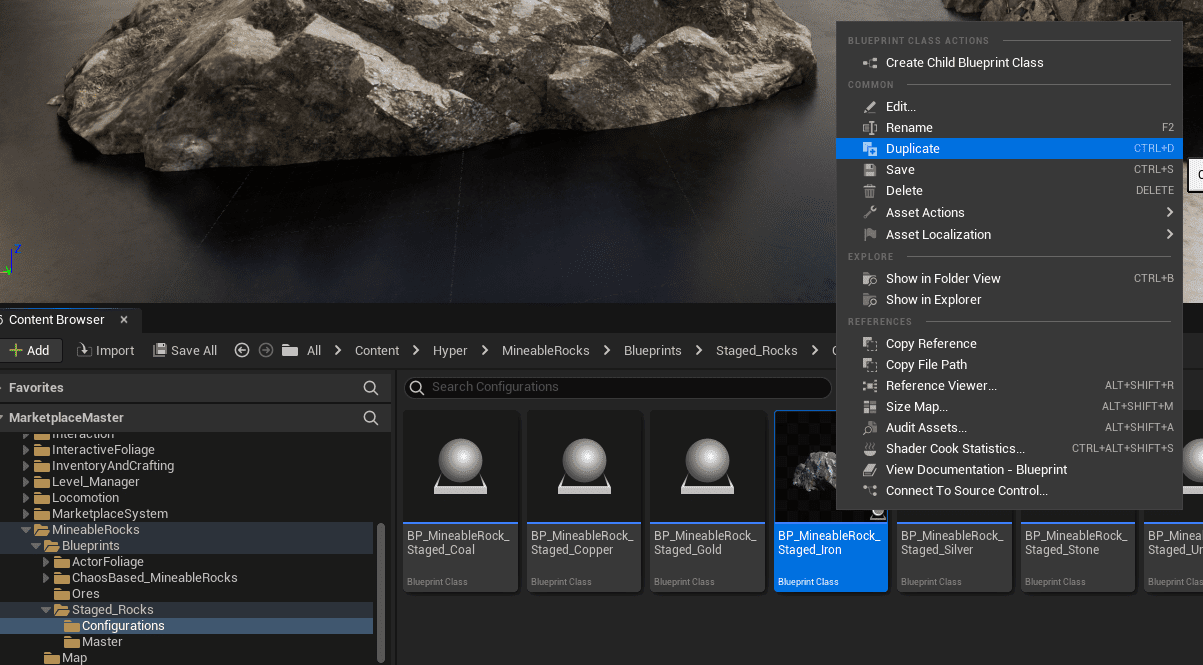Click the Rename icon in context menu
The image size is (1203, 665).
869,128
